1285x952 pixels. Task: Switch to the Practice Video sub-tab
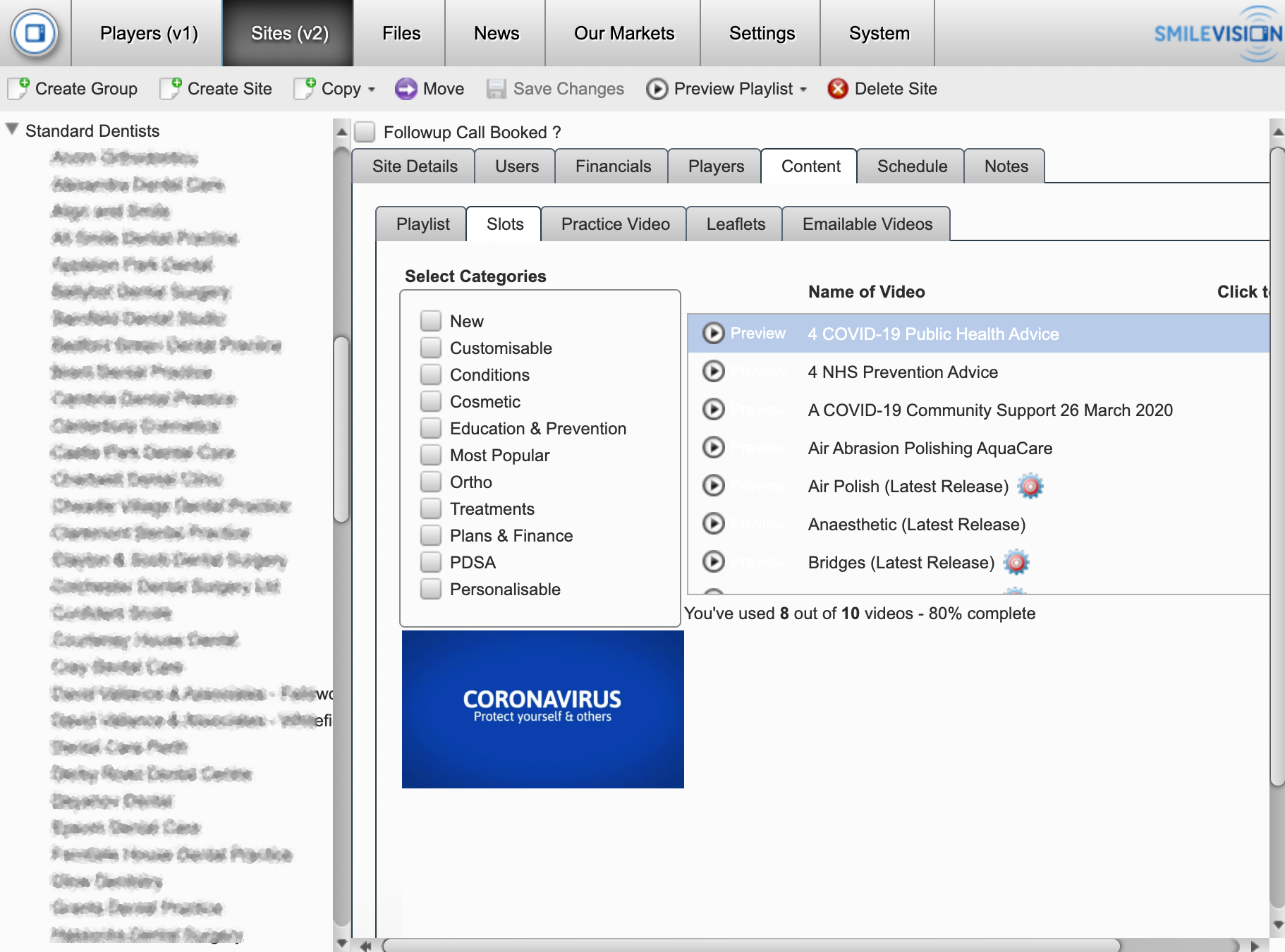coord(615,224)
